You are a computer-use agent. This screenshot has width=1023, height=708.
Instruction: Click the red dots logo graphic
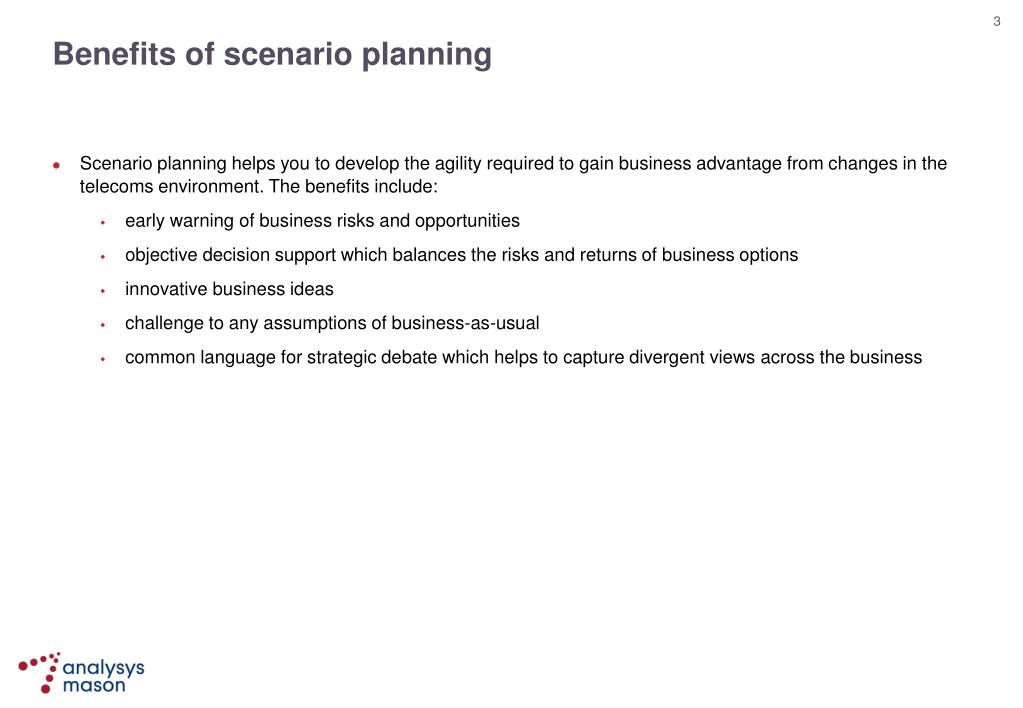(x=39, y=672)
